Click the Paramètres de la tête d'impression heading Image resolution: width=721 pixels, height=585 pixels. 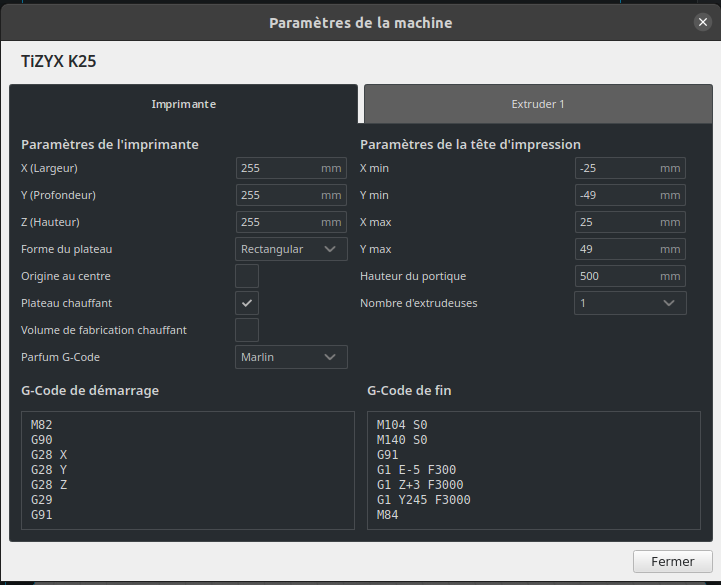click(470, 144)
